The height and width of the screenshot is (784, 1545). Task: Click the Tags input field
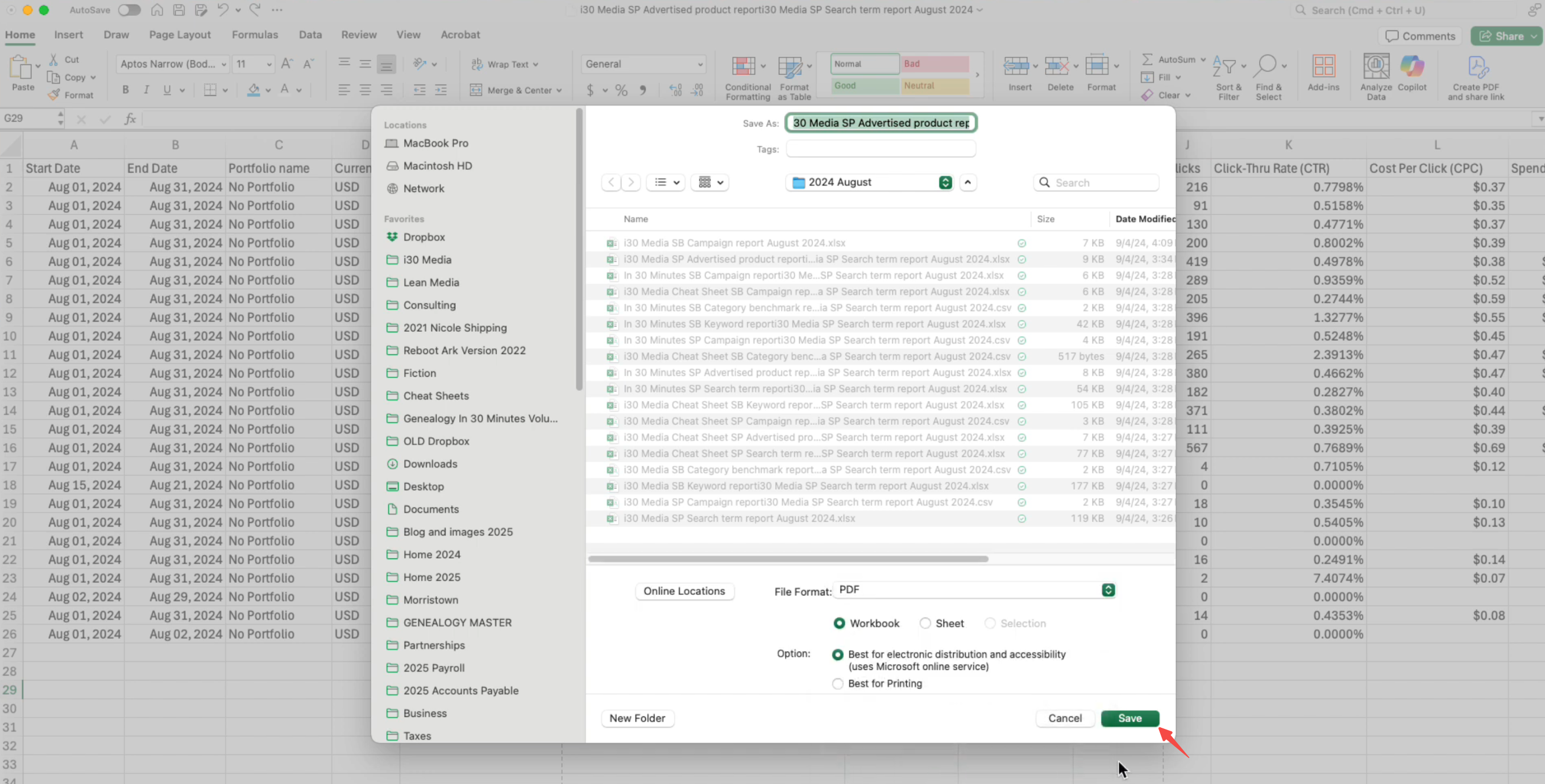(x=881, y=149)
